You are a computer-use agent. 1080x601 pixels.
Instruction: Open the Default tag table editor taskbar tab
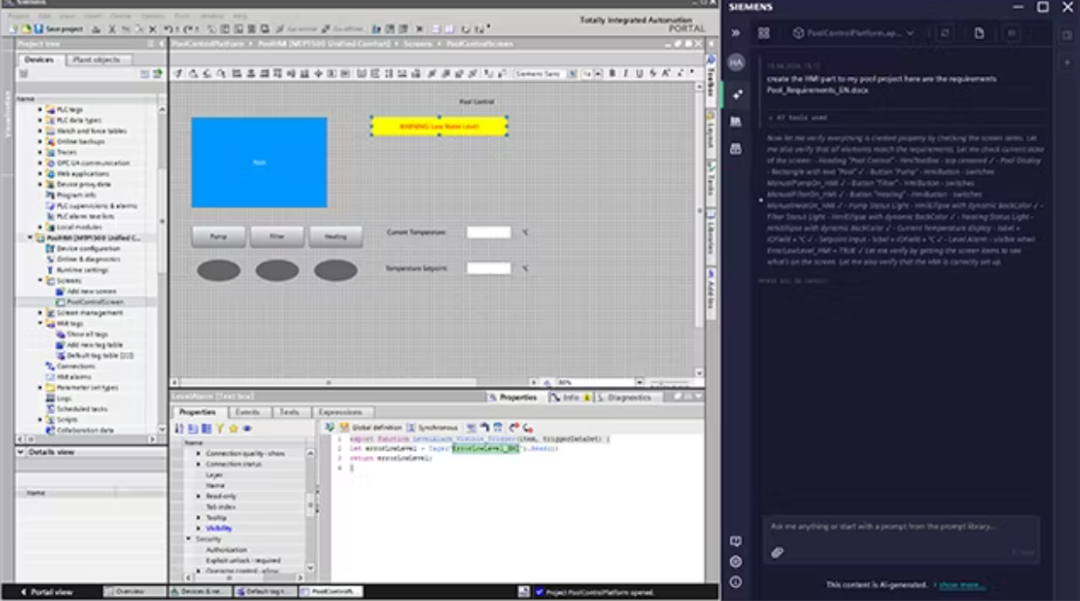(x=265, y=591)
